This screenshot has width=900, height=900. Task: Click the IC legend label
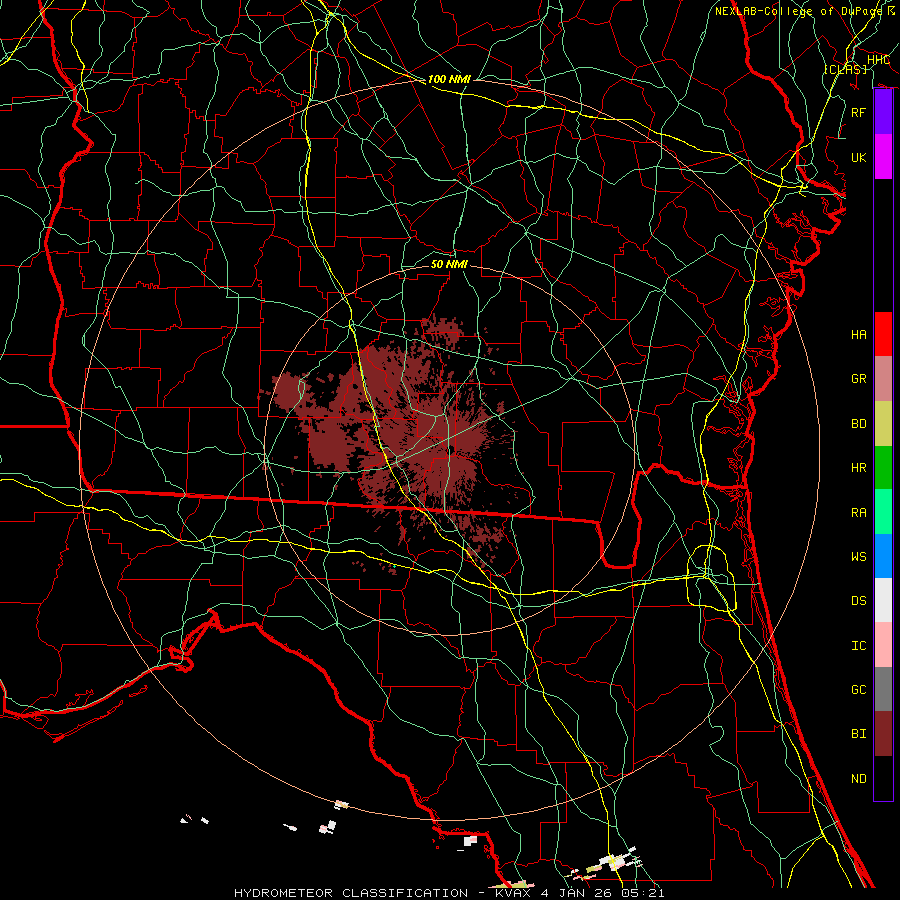tap(858, 646)
